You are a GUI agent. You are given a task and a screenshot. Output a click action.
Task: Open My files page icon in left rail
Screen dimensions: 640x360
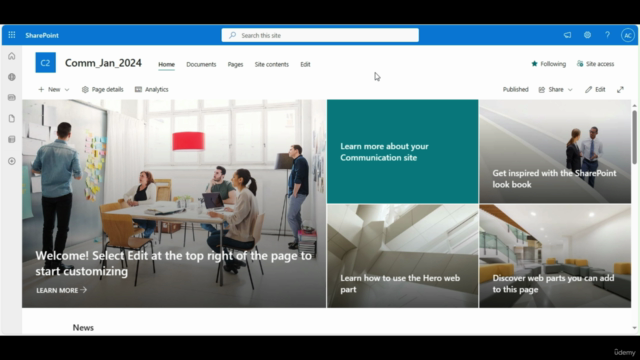coord(12,119)
